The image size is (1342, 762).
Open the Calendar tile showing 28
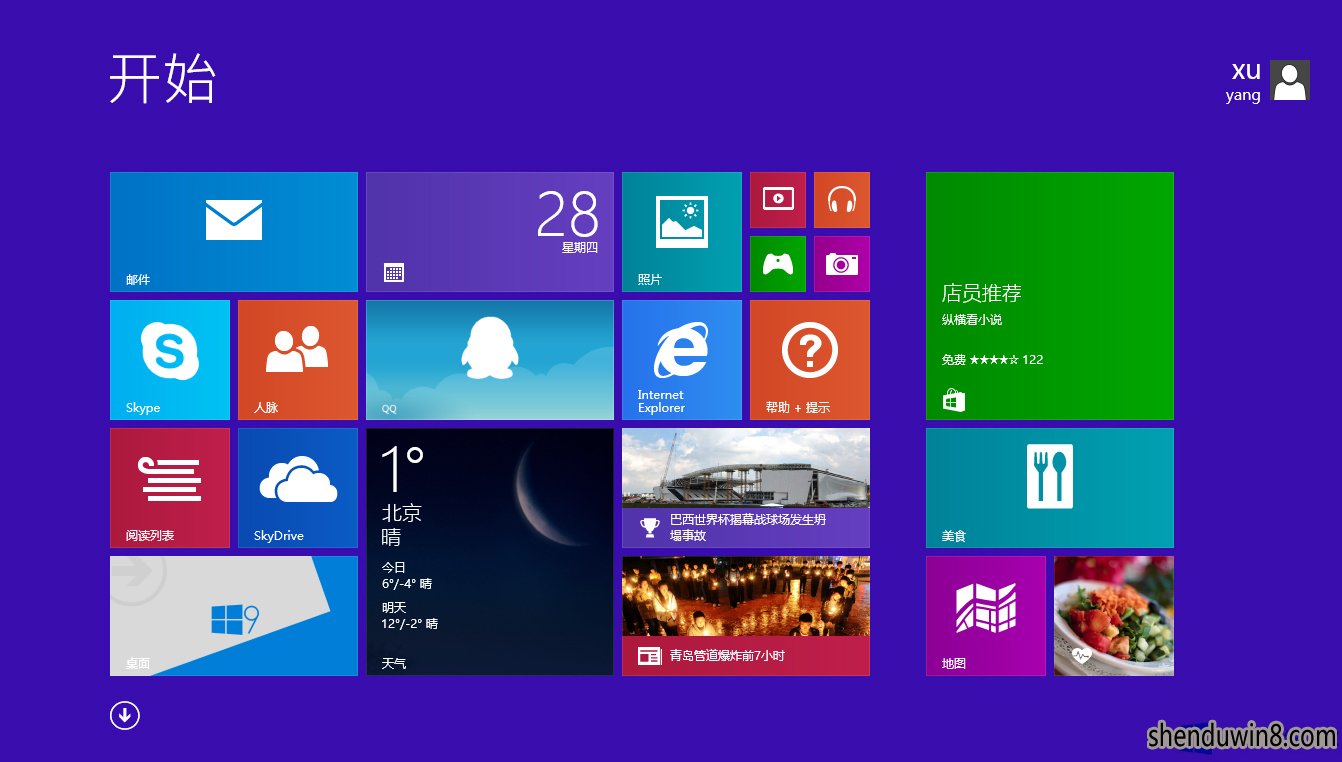pyautogui.click(x=490, y=232)
